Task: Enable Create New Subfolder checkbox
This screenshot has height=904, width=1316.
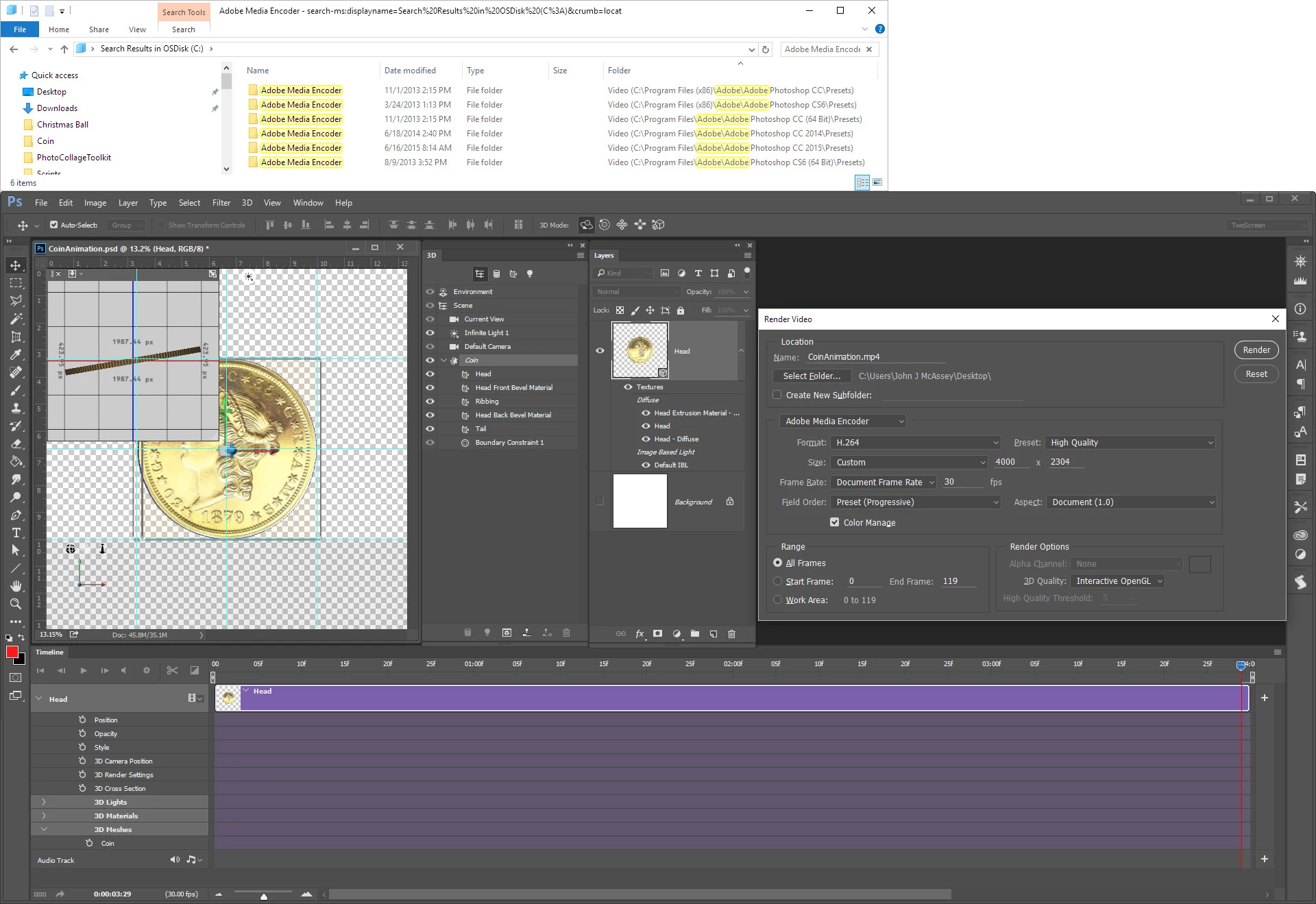Action: coord(777,395)
